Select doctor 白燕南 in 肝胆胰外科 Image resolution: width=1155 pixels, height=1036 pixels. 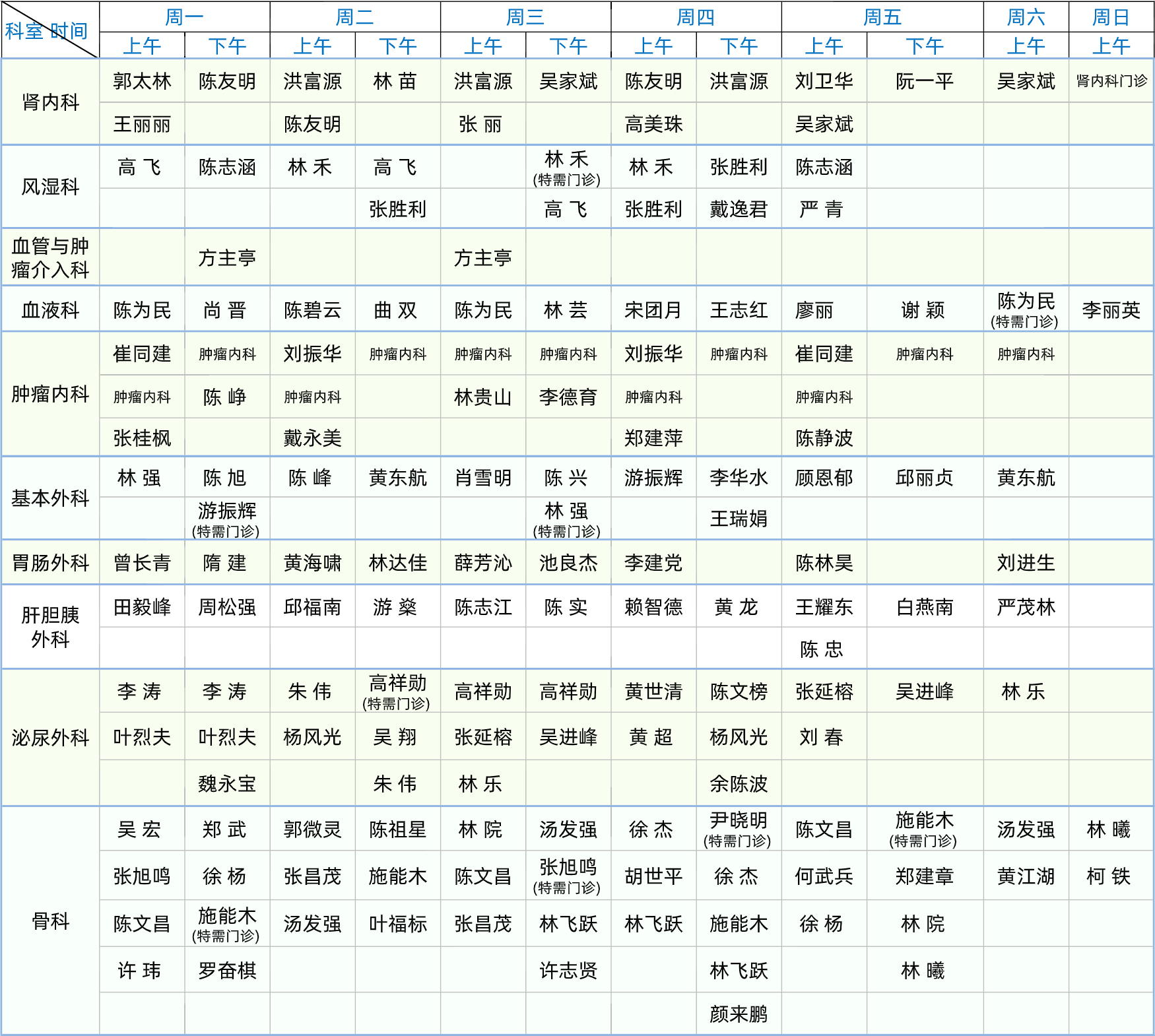[924, 607]
